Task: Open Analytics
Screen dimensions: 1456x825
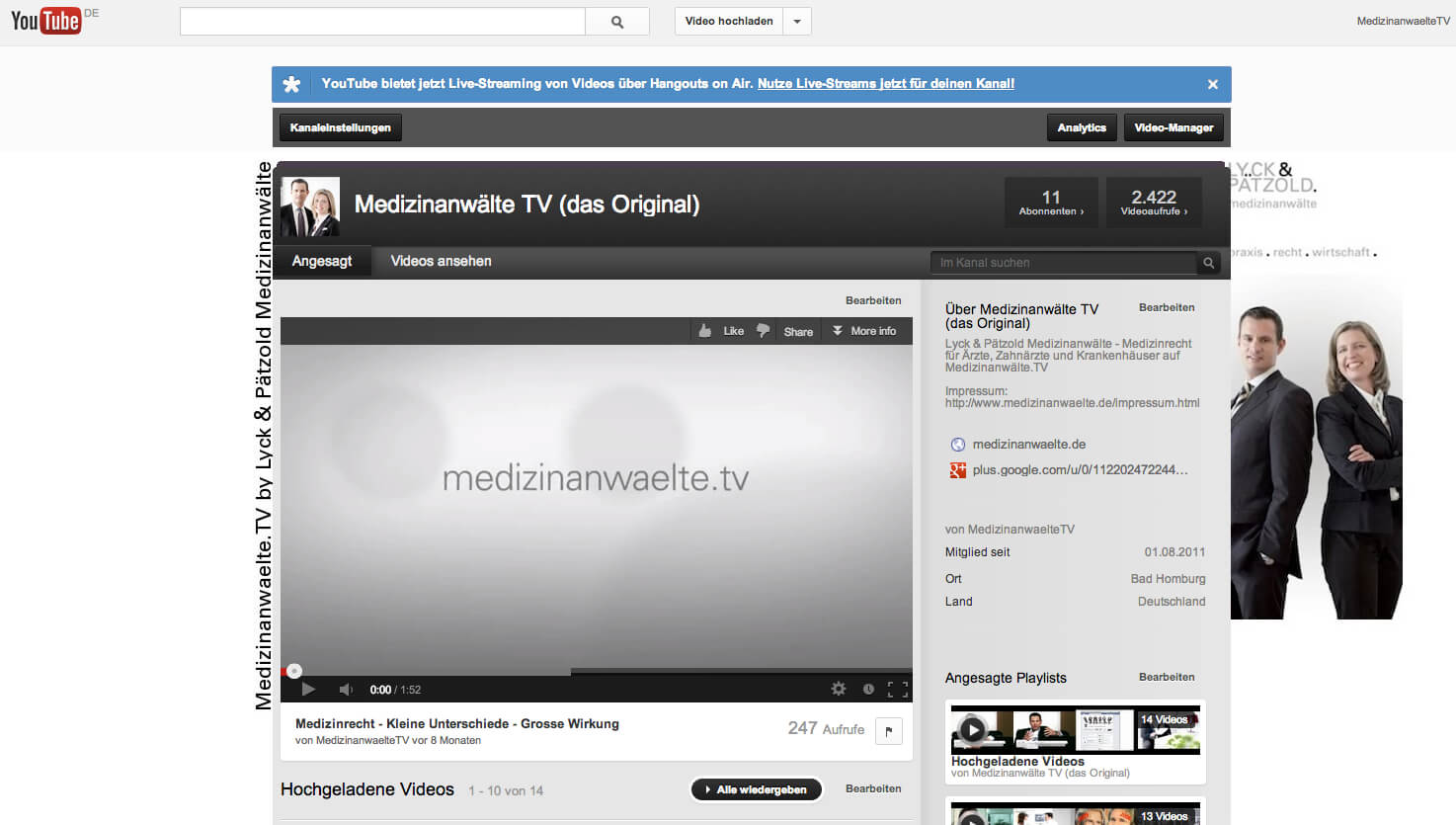Action: click(1082, 127)
